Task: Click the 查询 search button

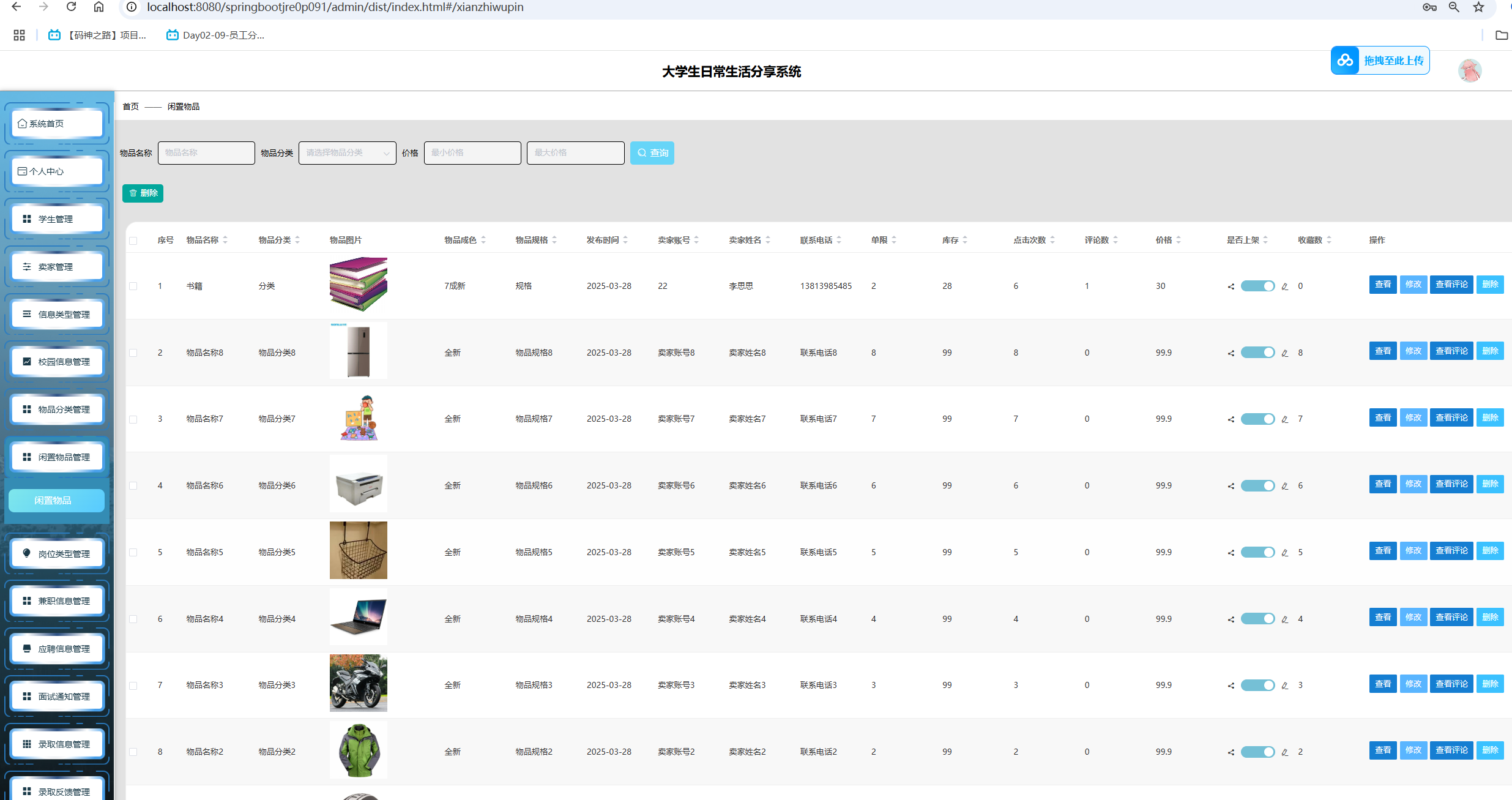Action: pos(652,153)
